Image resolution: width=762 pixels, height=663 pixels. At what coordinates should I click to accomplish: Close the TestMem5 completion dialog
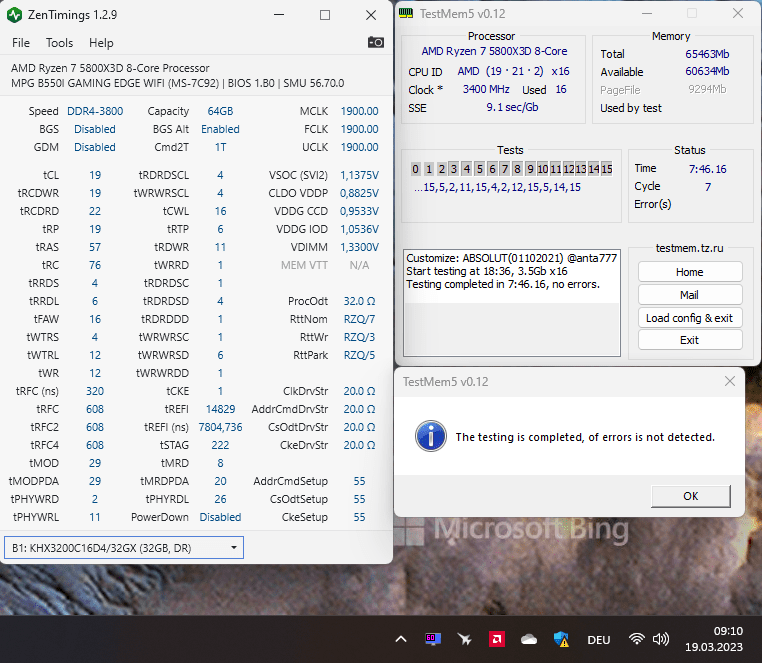click(729, 382)
